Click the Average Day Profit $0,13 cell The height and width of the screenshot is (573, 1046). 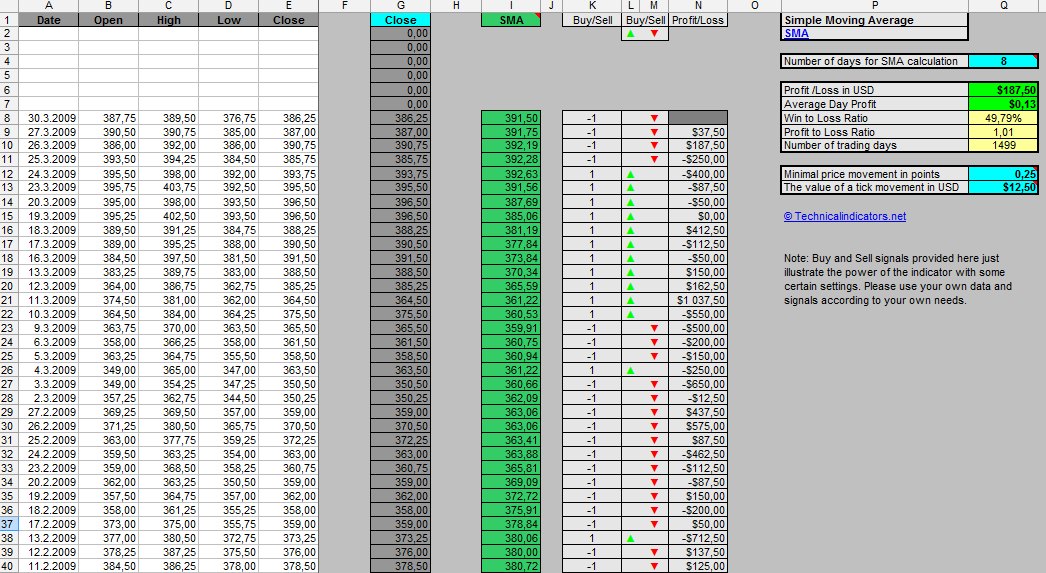(1003, 104)
